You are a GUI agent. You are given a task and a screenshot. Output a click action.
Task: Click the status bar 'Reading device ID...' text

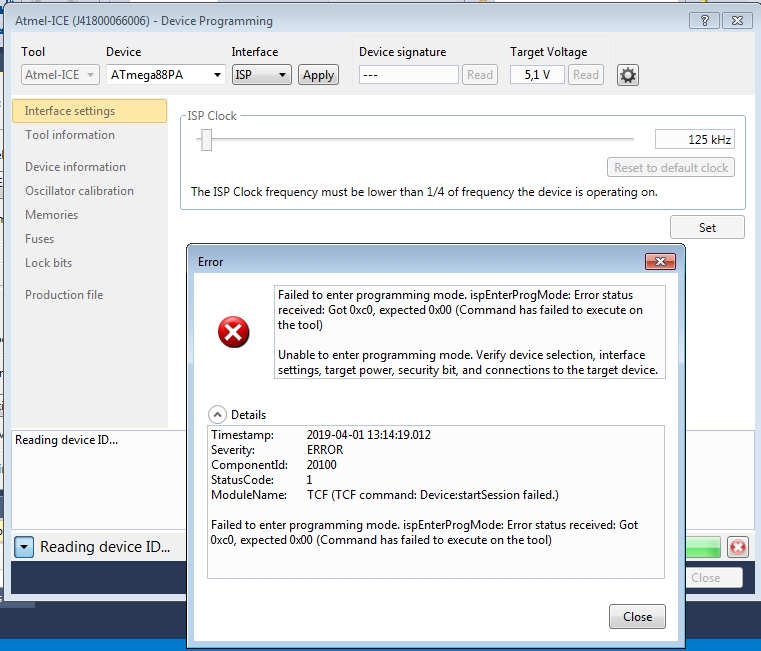(105, 547)
